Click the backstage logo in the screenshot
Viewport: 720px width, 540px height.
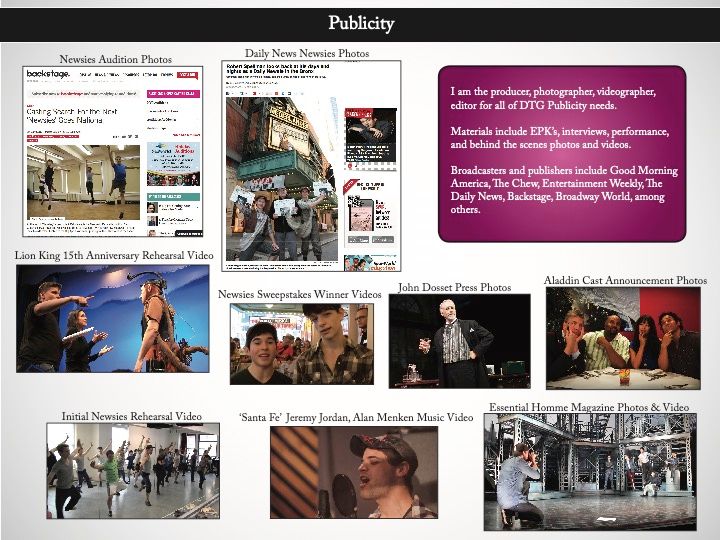click(49, 74)
